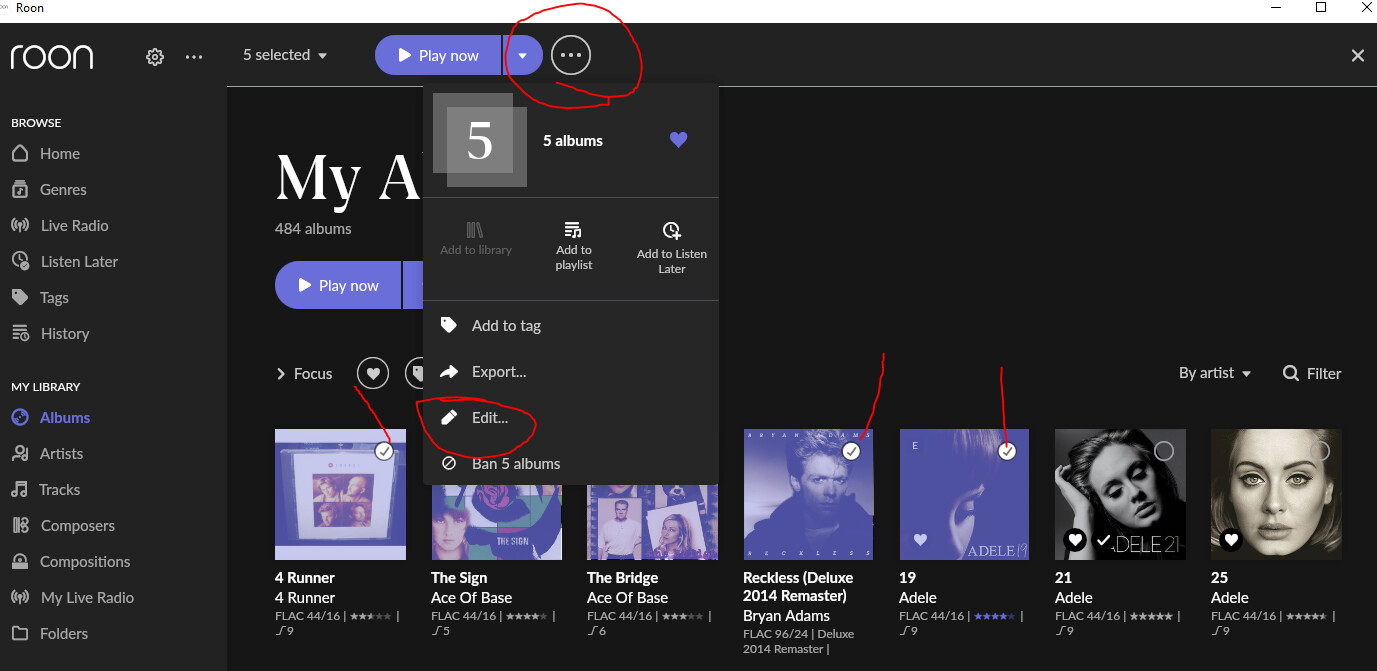Open The Sign album title link
1377x671 pixels.
[x=459, y=578]
